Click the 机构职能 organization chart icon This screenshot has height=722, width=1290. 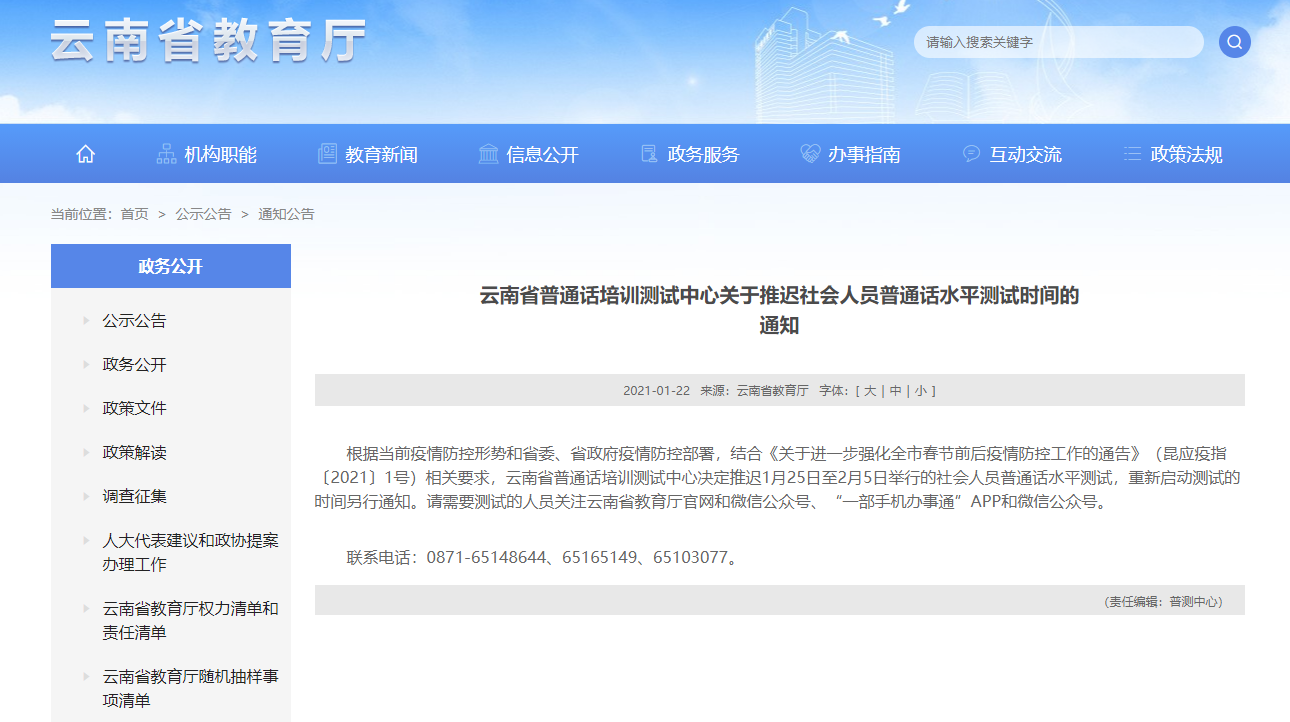click(166, 154)
